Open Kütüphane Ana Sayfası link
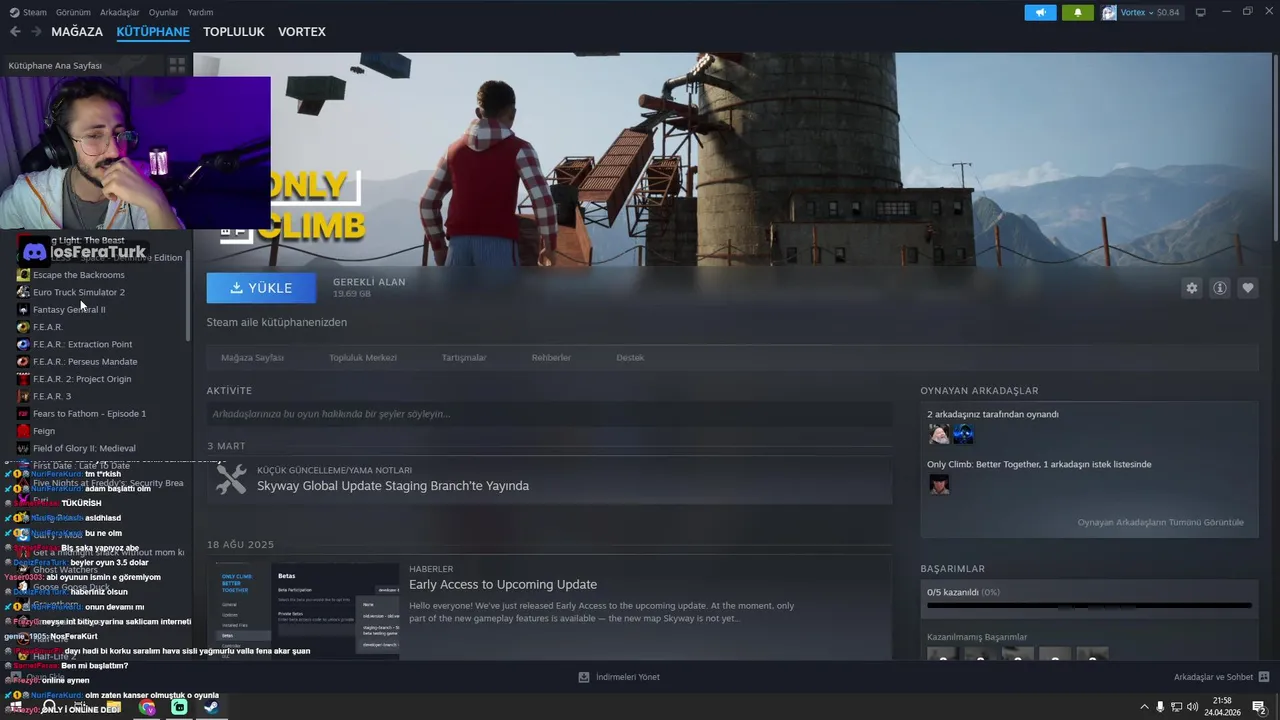This screenshot has height=720, width=1280. [x=55, y=65]
